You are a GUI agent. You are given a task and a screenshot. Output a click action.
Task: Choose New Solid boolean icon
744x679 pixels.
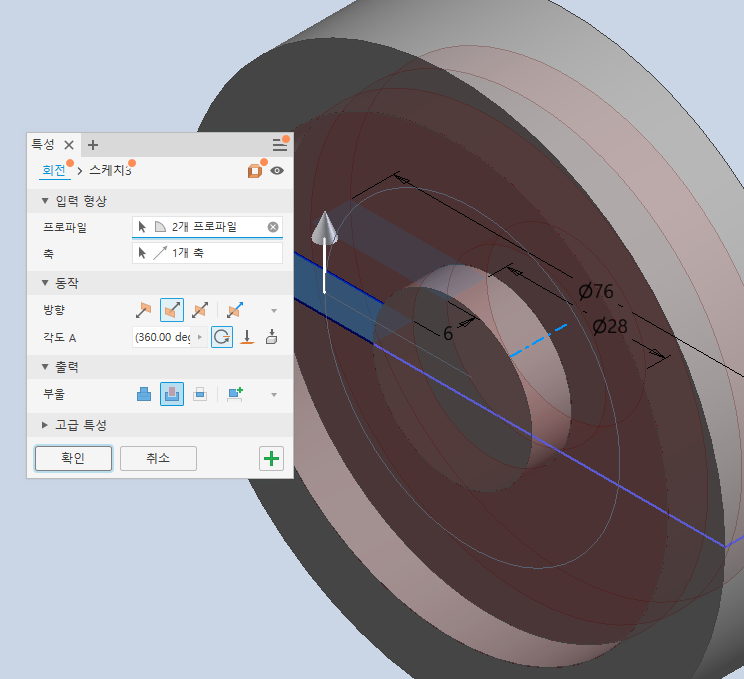235,394
